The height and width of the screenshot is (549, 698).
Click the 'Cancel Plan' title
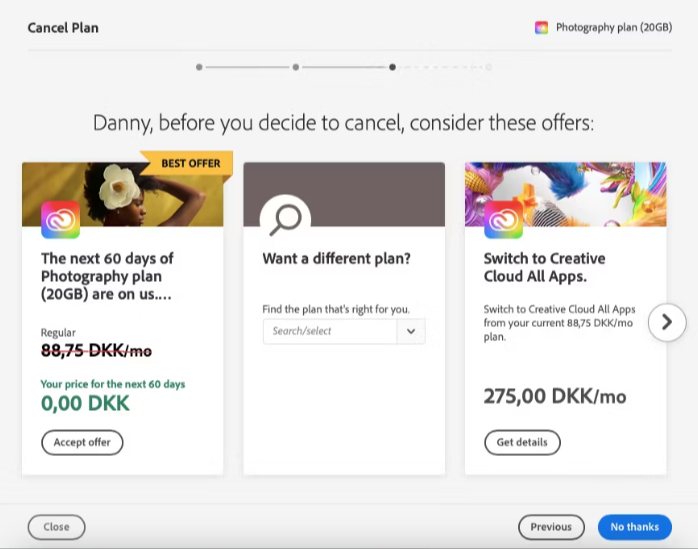[x=63, y=28]
